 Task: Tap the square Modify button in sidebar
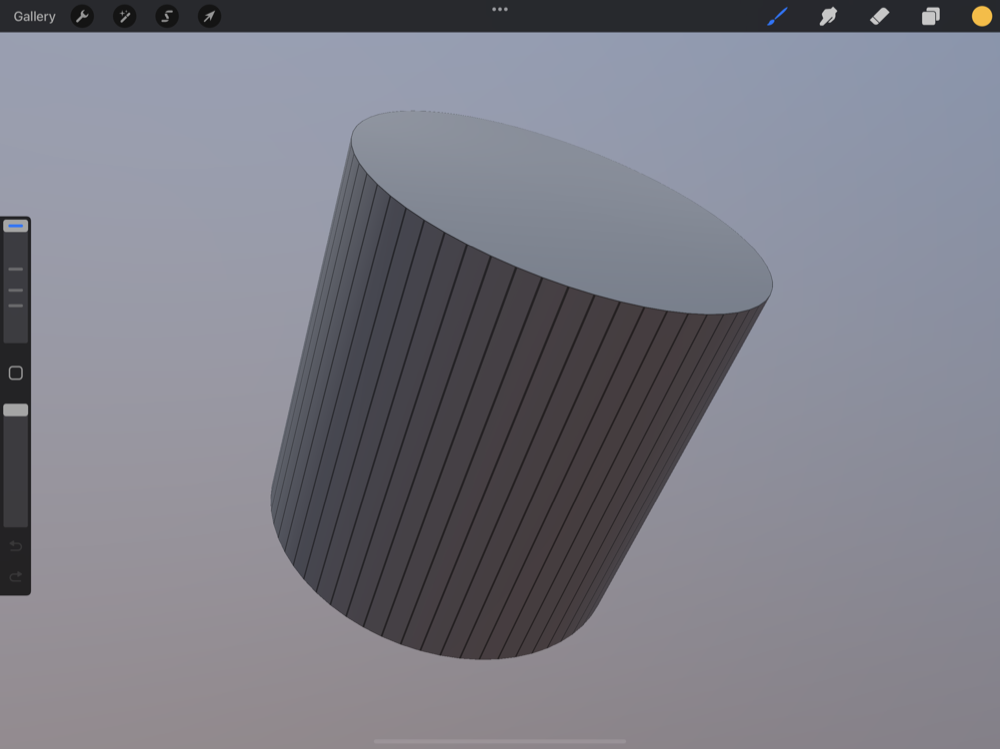16,373
